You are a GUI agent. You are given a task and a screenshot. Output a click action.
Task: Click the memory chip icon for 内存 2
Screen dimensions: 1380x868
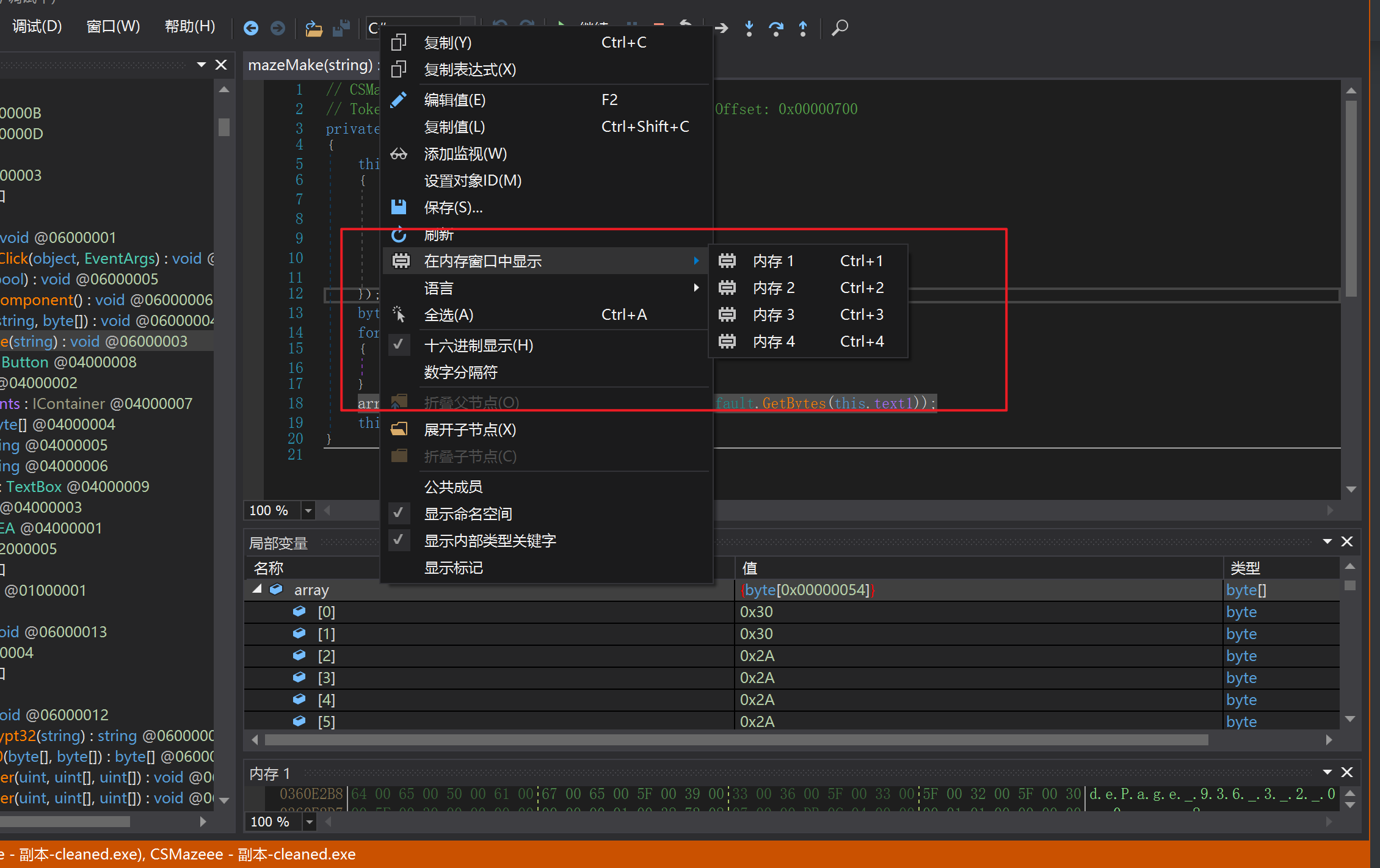727,288
